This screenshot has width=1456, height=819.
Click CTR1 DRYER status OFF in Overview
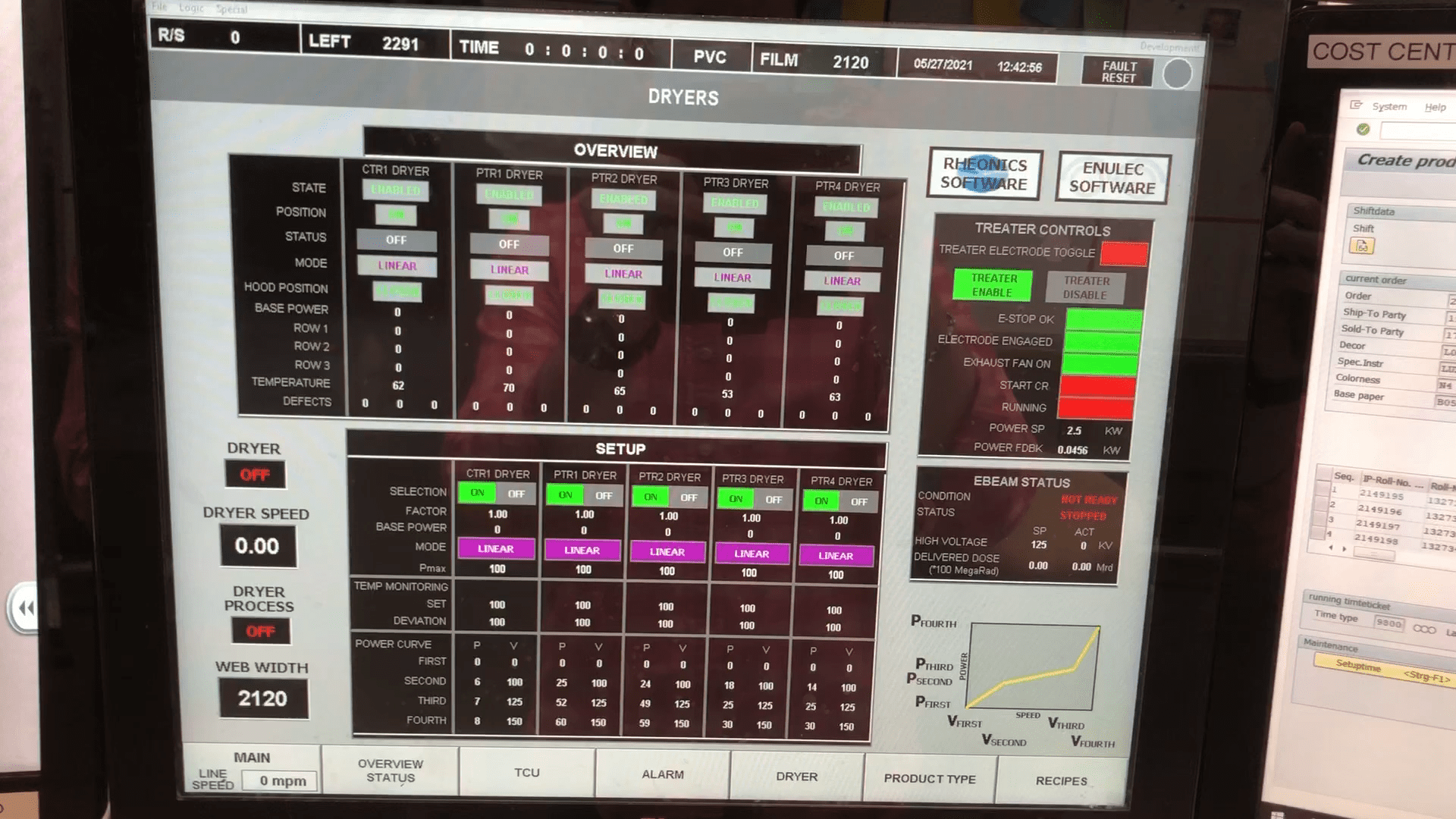396,240
